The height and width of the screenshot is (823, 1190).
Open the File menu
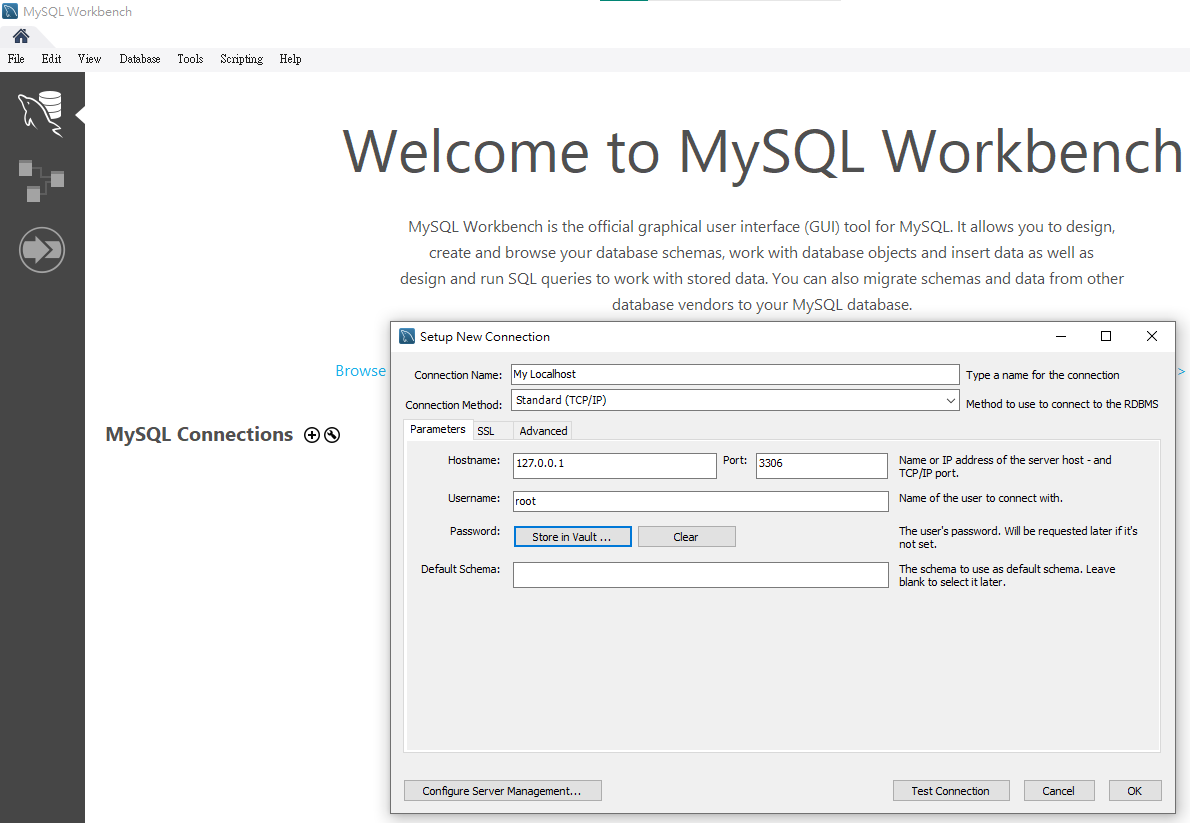tap(16, 59)
